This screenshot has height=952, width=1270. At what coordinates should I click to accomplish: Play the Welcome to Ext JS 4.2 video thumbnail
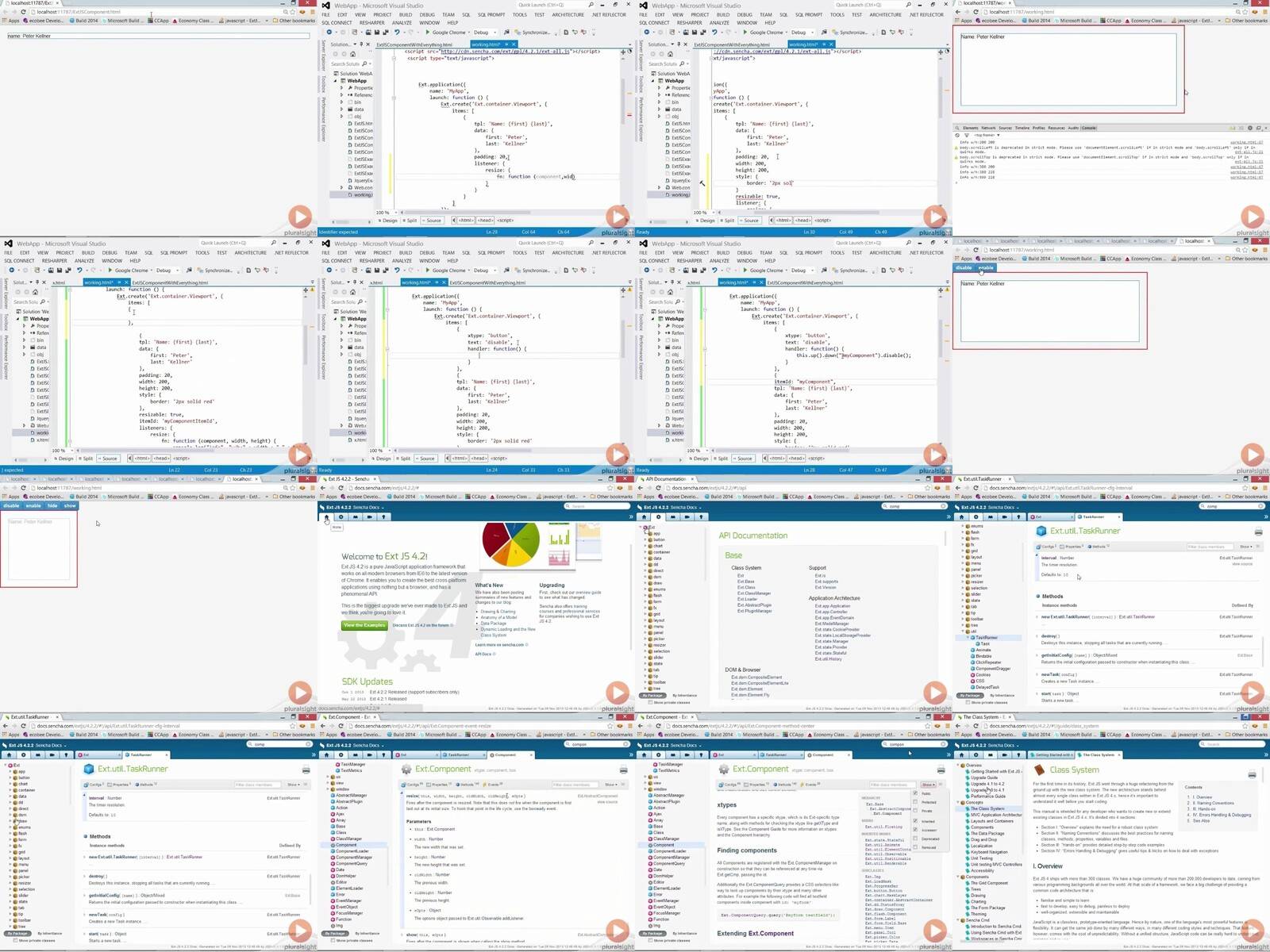click(x=618, y=692)
